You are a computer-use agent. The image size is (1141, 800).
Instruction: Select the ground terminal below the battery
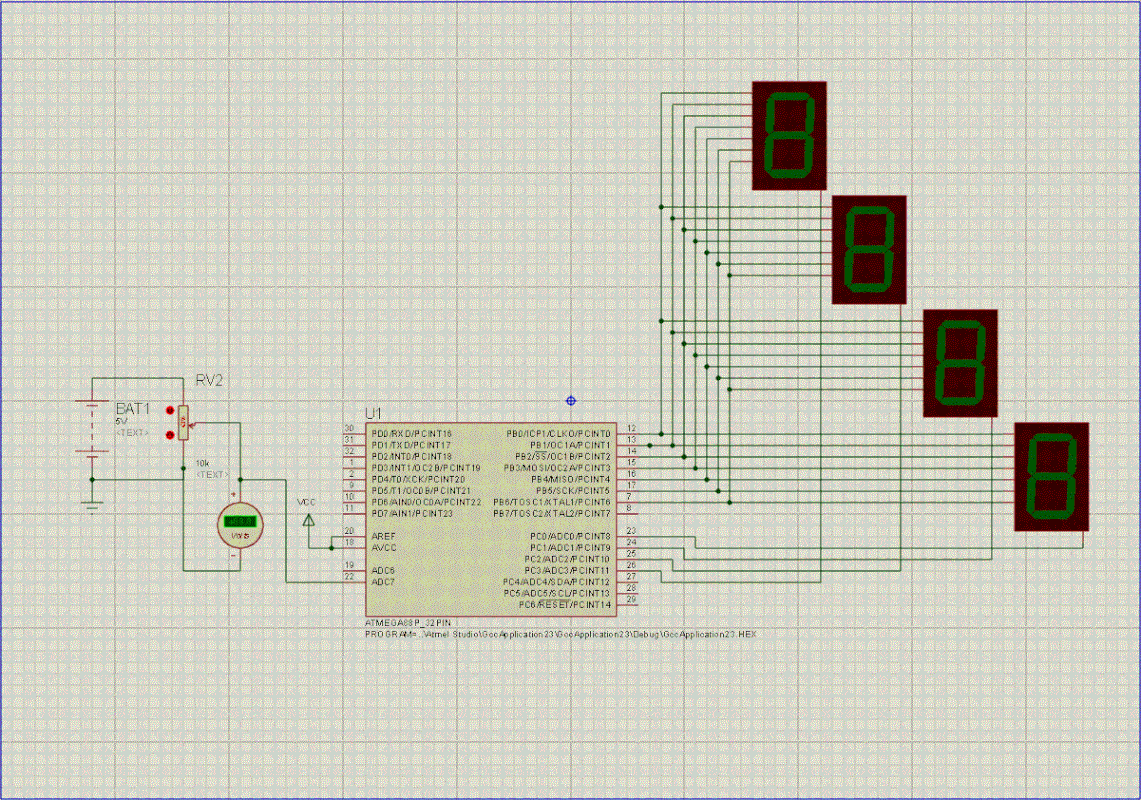(x=92, y=505)
